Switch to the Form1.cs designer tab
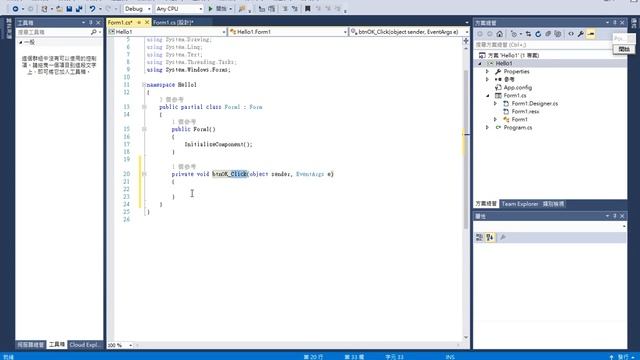This screenshot has height=360, width=640. pos(173,22)
